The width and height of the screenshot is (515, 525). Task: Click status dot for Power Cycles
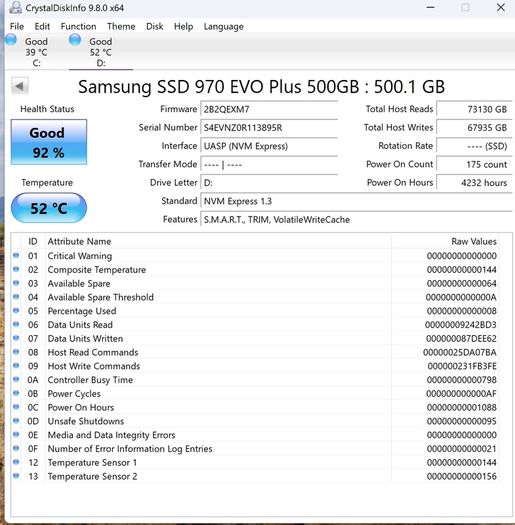[16, 393]
